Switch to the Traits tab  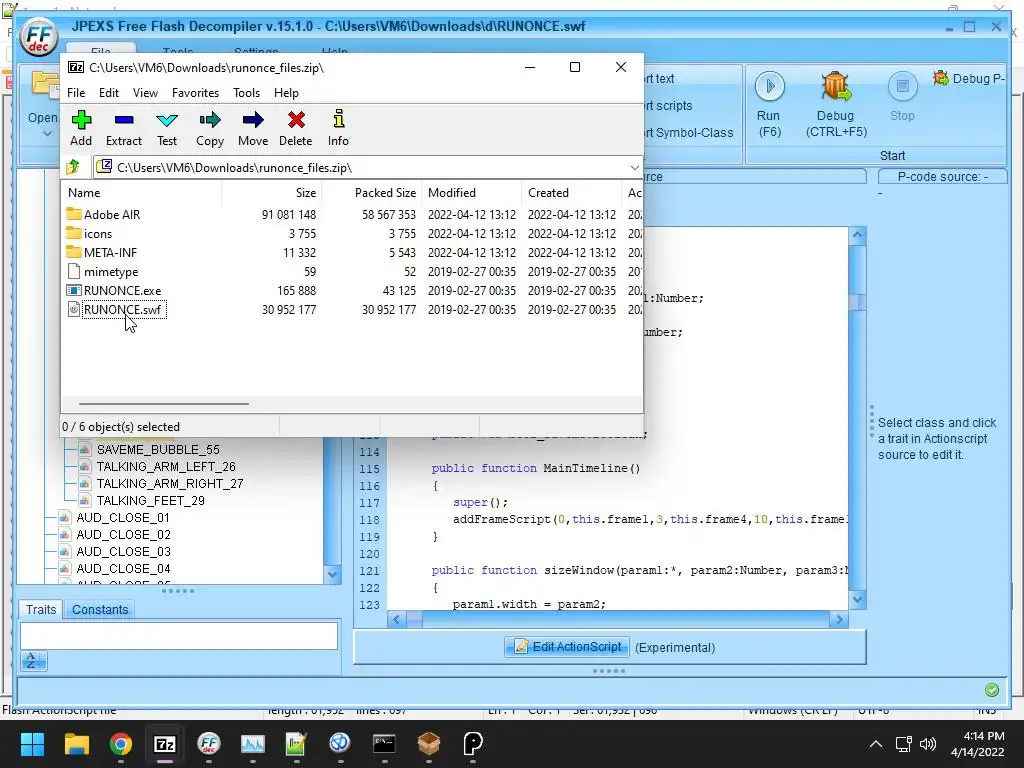coord(40,609)
